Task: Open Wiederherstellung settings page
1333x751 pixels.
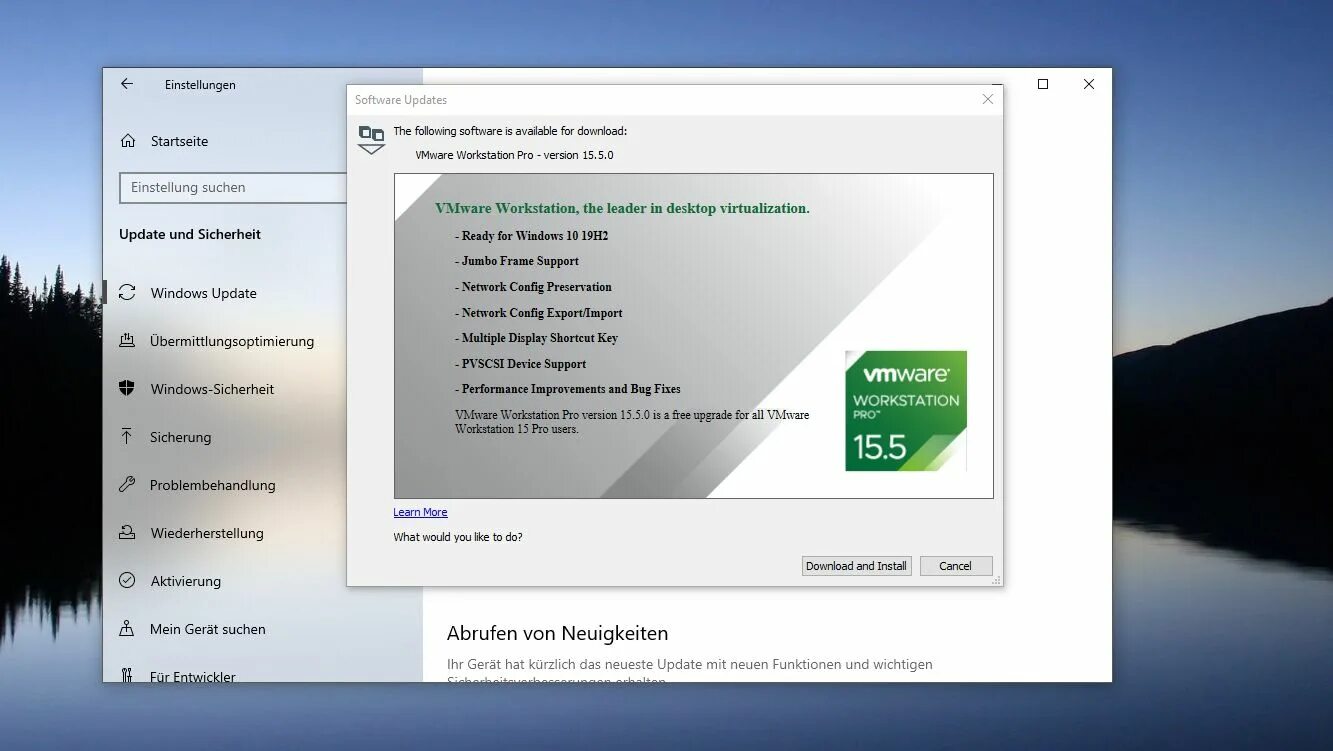Action: [x=207, y=533]
